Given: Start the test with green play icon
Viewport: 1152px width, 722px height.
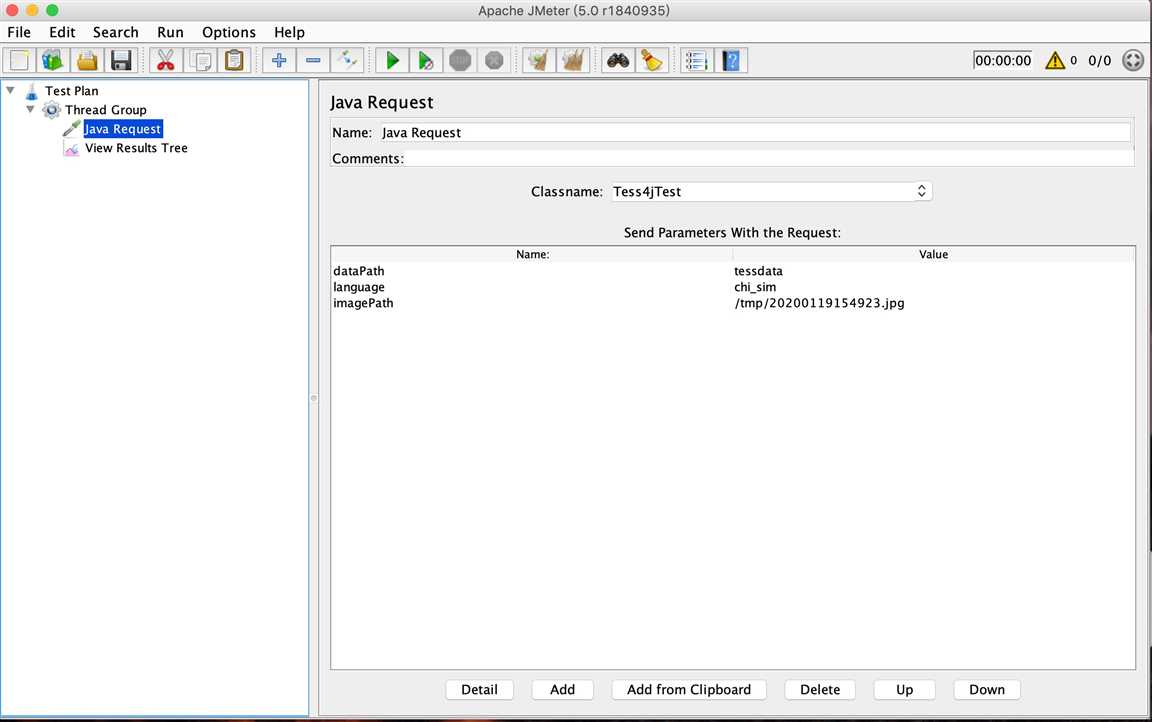Looking at the screenshot, I should click(x=392, y=60).
